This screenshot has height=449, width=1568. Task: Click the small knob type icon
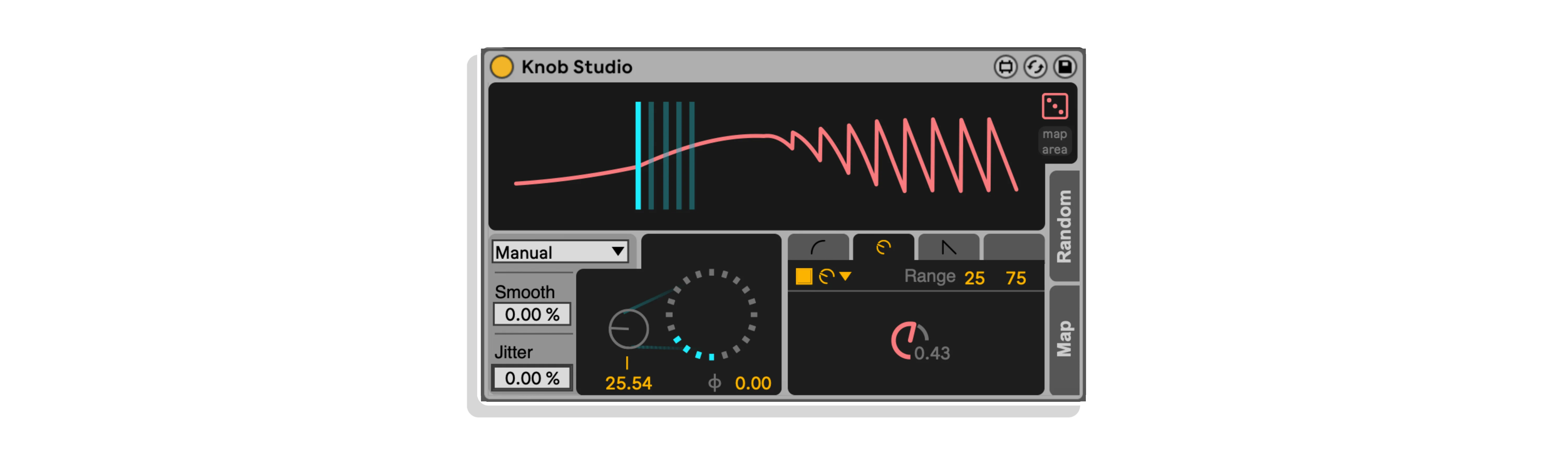pos(826,276)
